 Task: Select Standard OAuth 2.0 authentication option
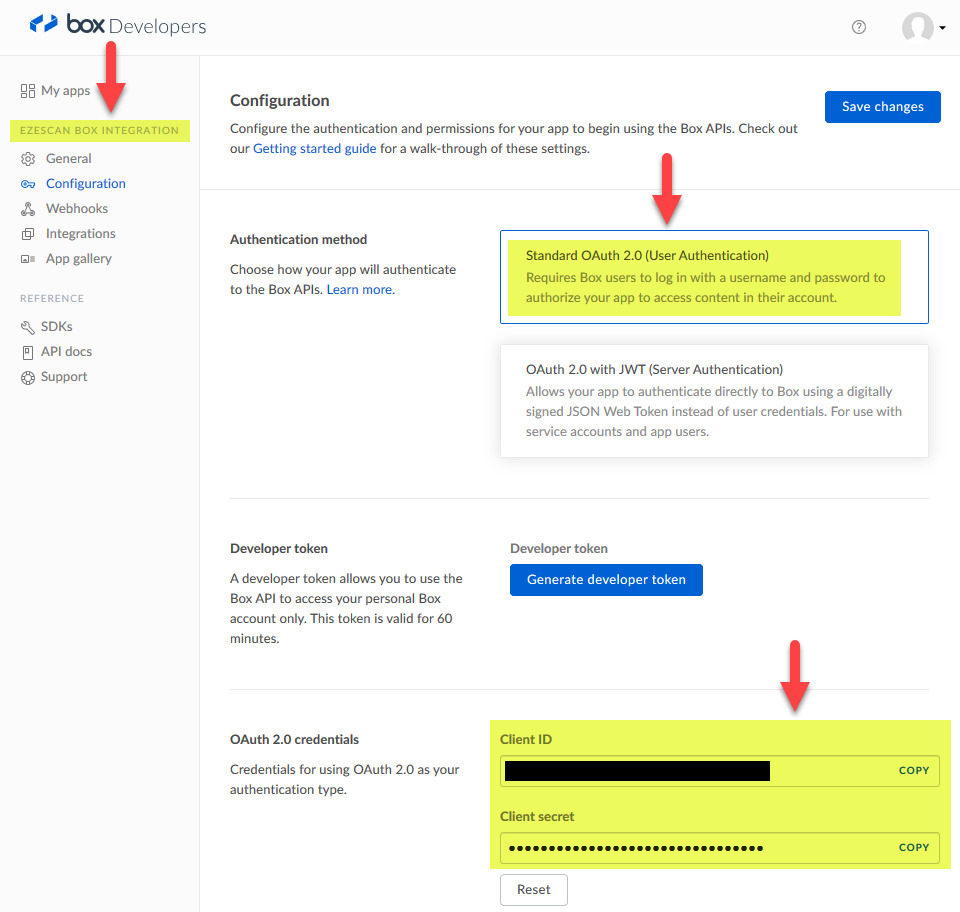point(713,277)
